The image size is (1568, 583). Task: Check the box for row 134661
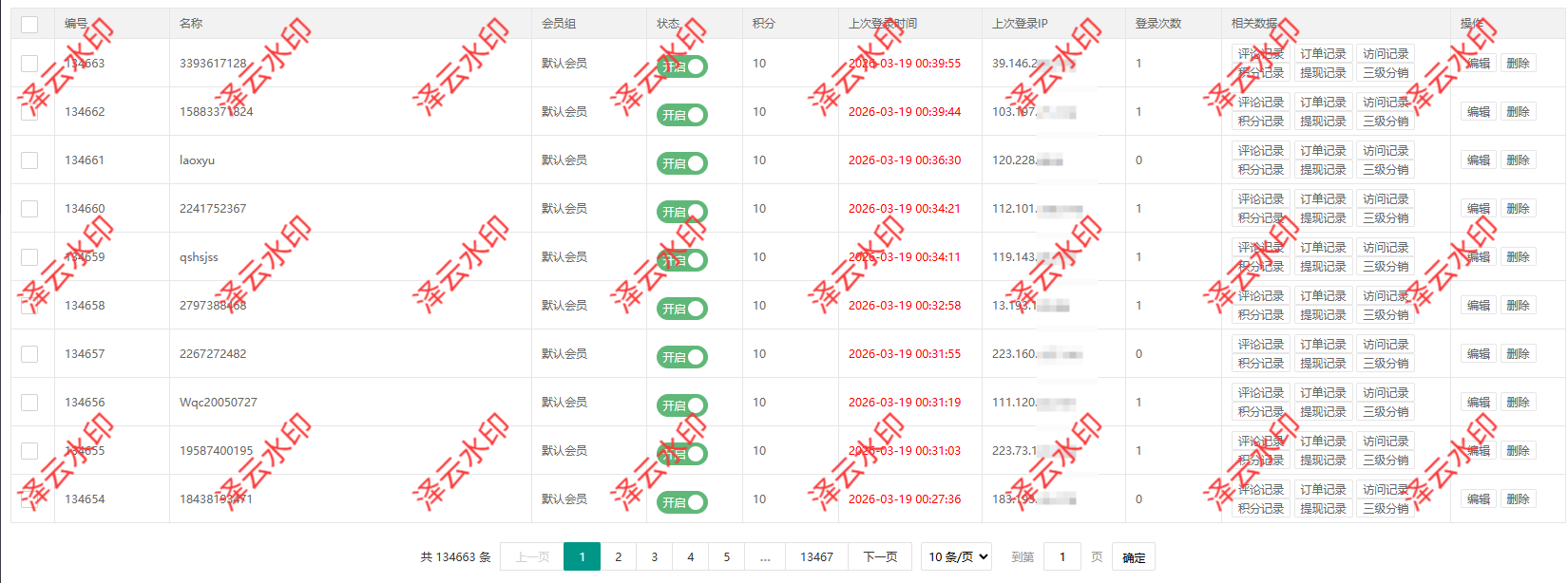pyautogui.click(x=29, y=160)
